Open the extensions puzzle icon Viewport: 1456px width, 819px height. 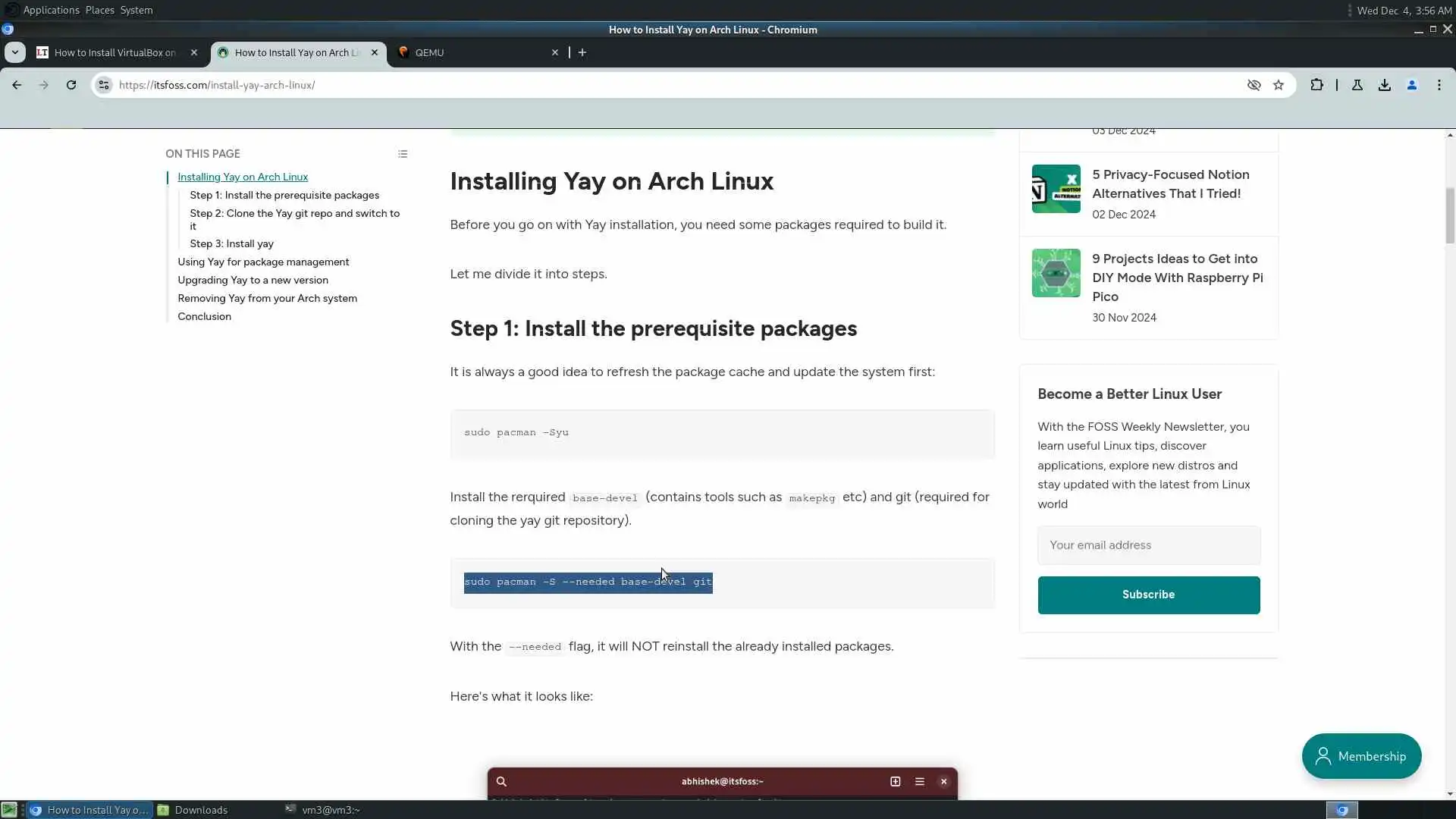[1316, 85]
